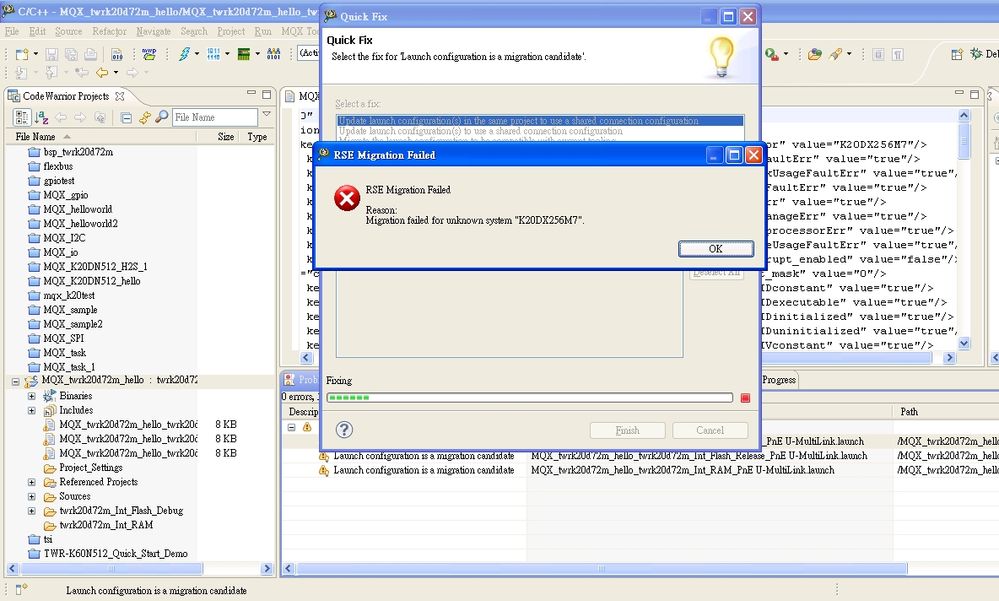
Task: Click the Finish button in Quick Fix
Action: [628, 430]
